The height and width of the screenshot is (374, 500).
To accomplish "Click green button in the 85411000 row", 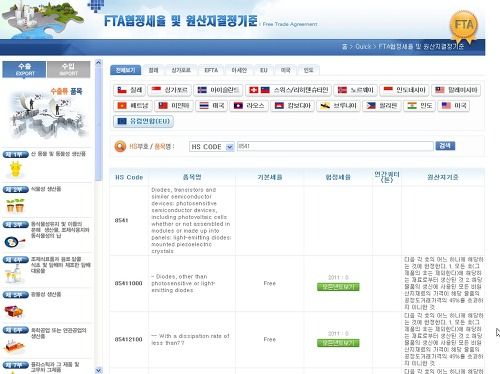I will (x=338, y=287).
